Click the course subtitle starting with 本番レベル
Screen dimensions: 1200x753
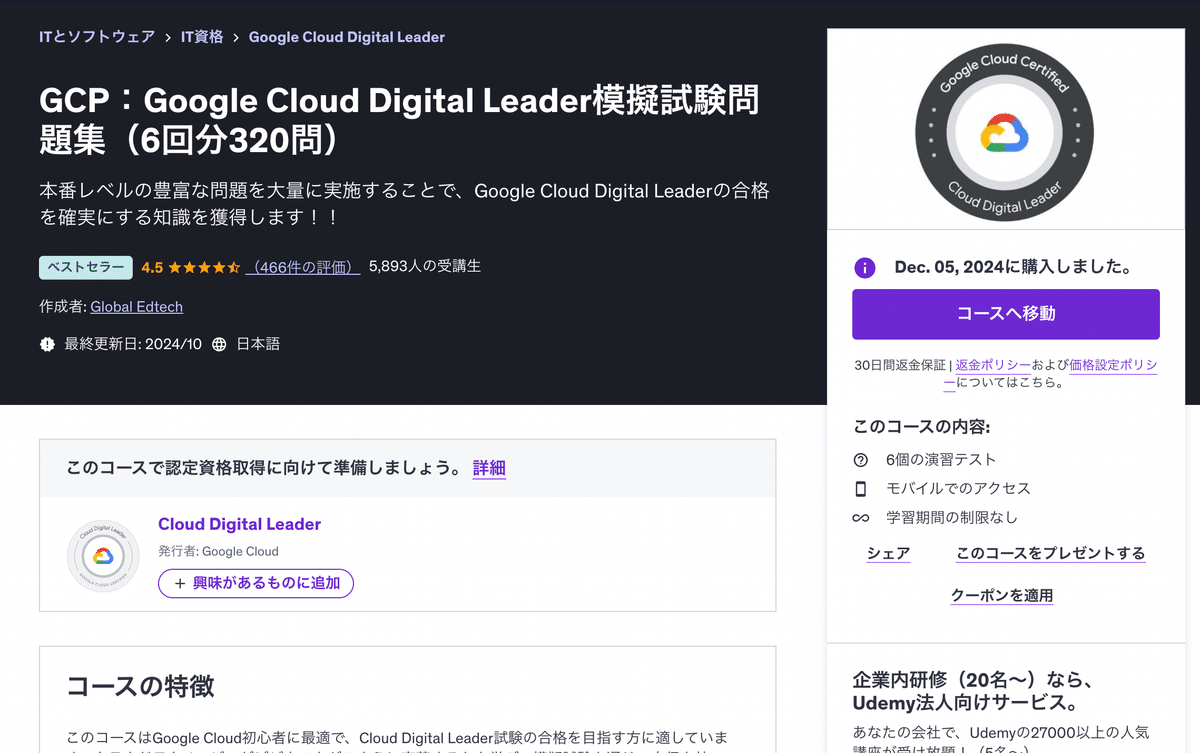404,203
